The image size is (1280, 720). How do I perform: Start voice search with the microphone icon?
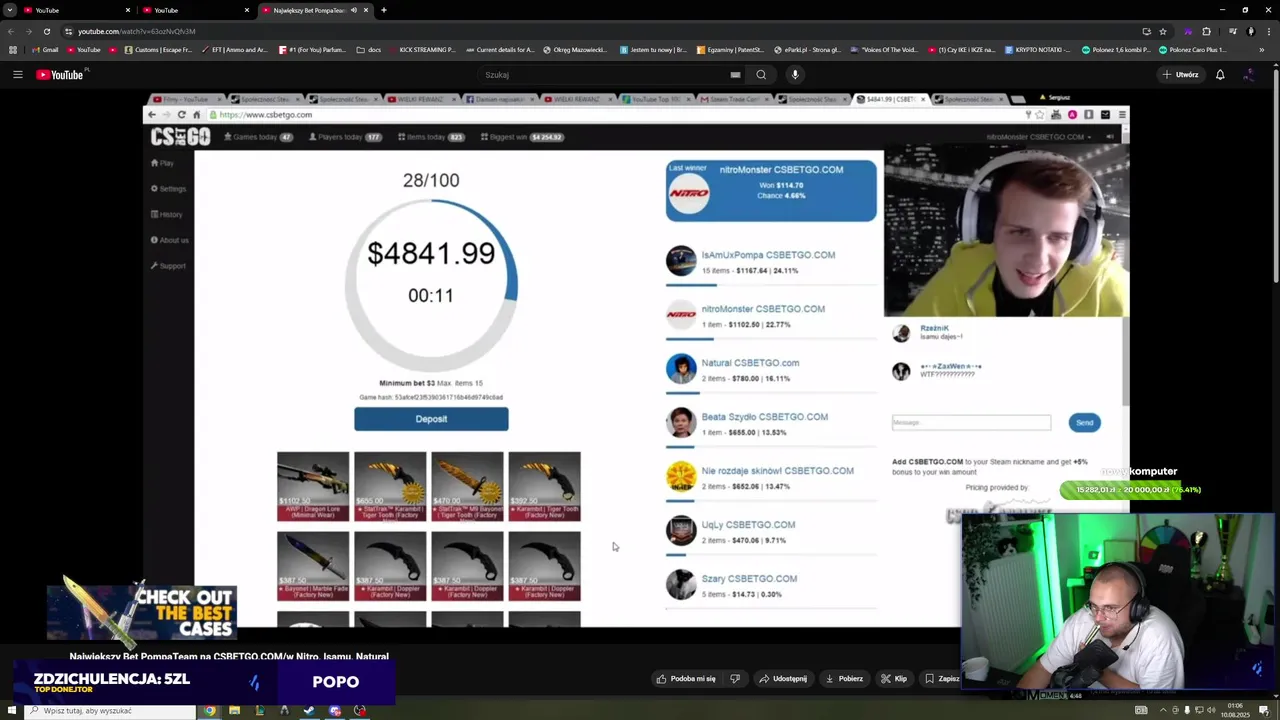795,74
